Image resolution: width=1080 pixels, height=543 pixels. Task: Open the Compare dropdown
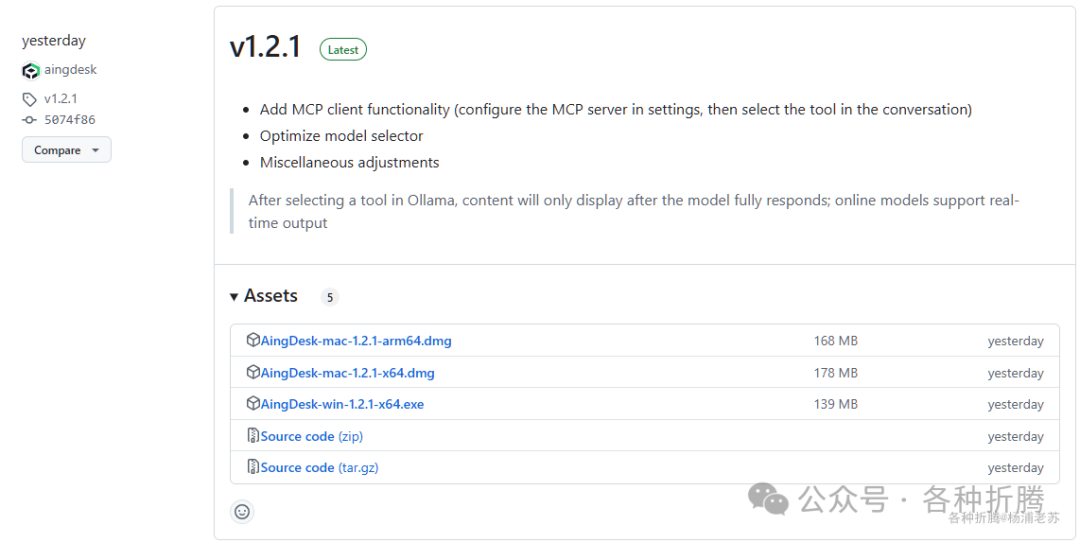coord(66,150)
